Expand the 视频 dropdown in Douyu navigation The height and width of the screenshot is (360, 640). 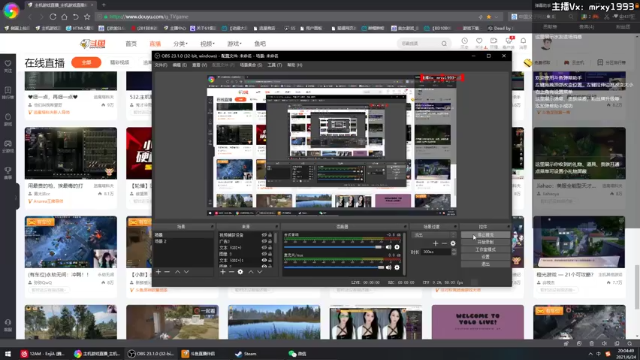point(207,44)
